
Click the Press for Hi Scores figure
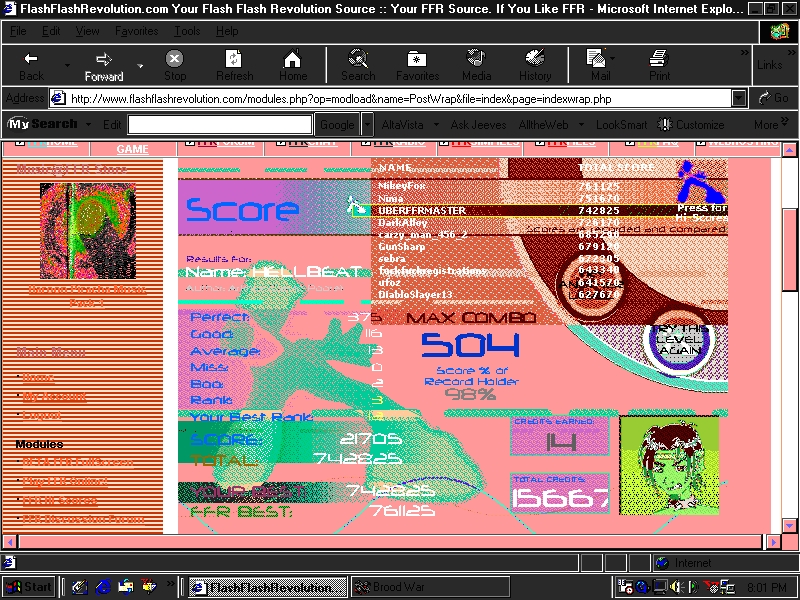(702, 191)
